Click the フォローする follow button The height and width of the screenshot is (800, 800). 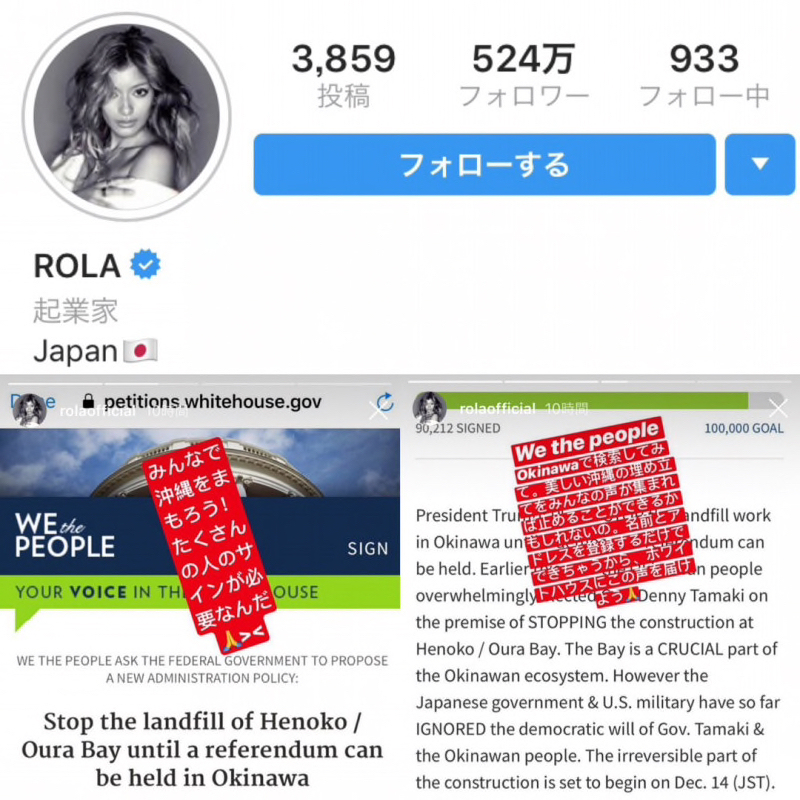[x=485, y=164]
